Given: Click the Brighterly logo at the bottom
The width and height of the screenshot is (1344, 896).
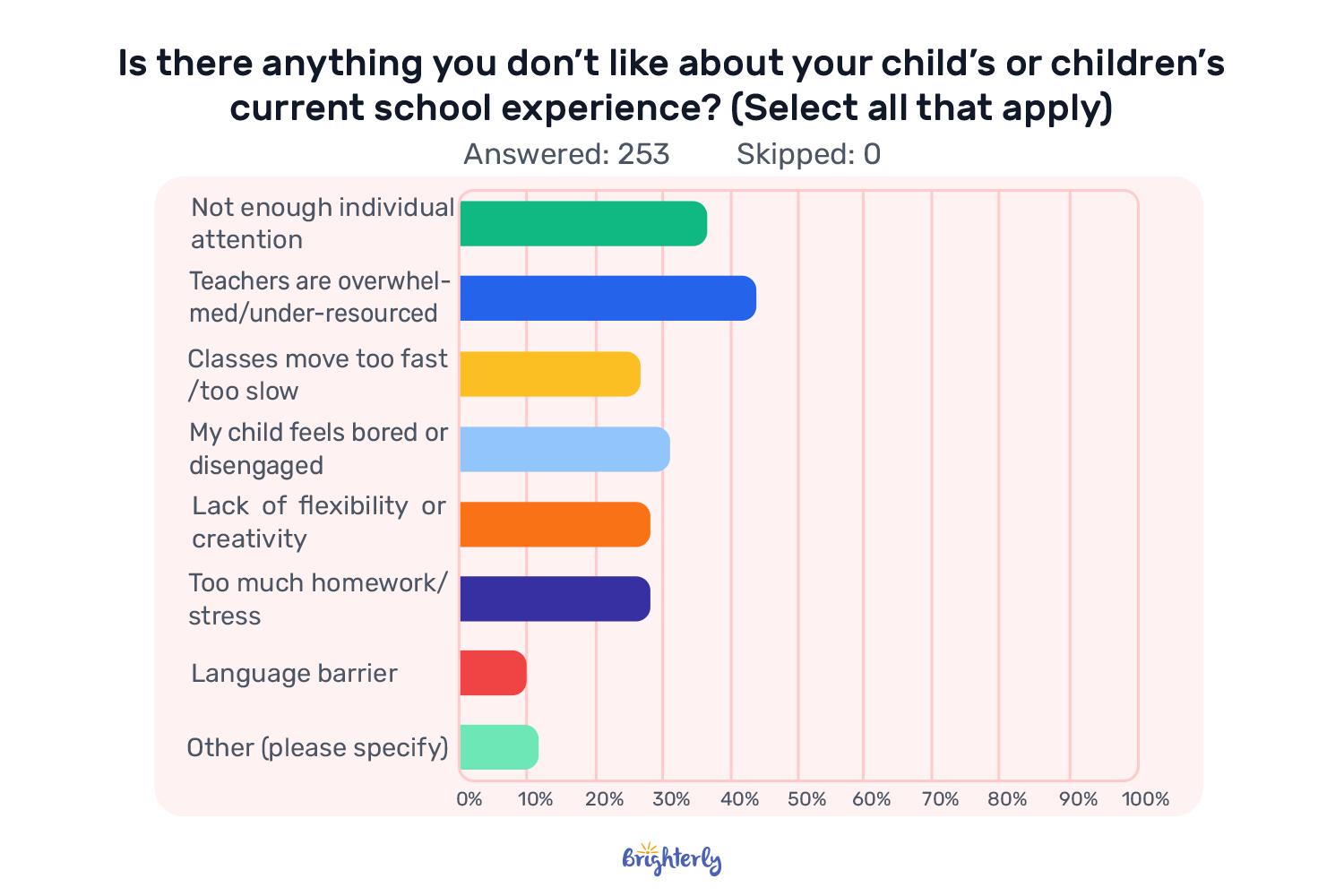Looking at the screenshot, I should tap(672, 859).
